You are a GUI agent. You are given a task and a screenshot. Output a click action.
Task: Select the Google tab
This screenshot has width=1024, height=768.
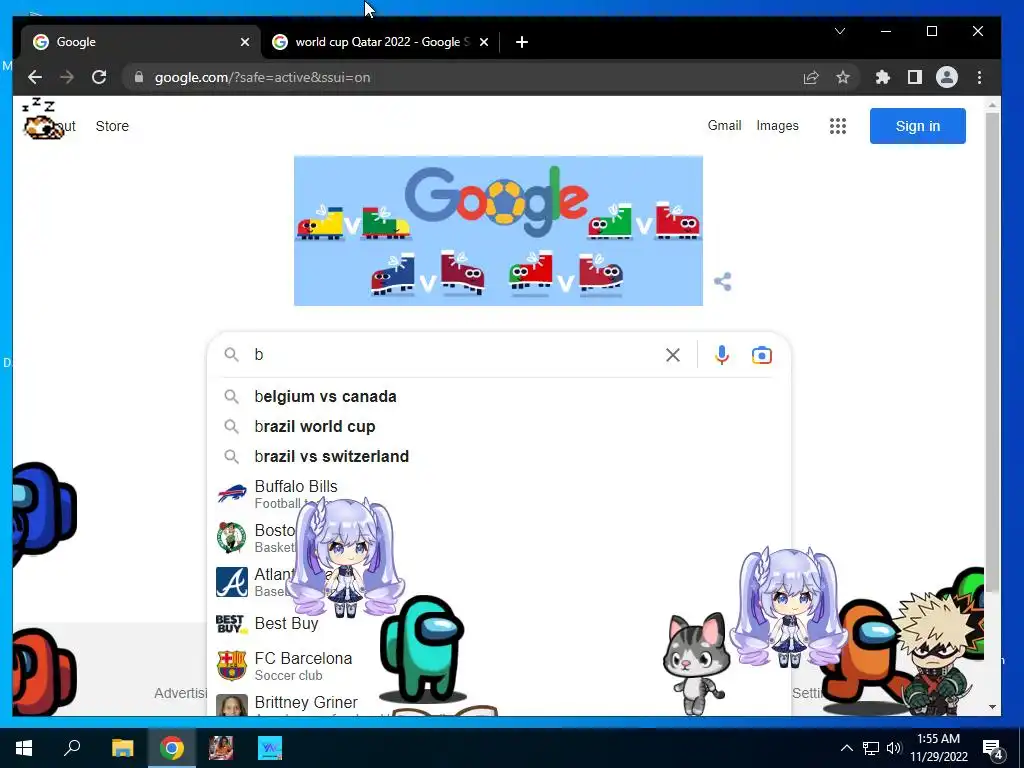tap(139, 42)
